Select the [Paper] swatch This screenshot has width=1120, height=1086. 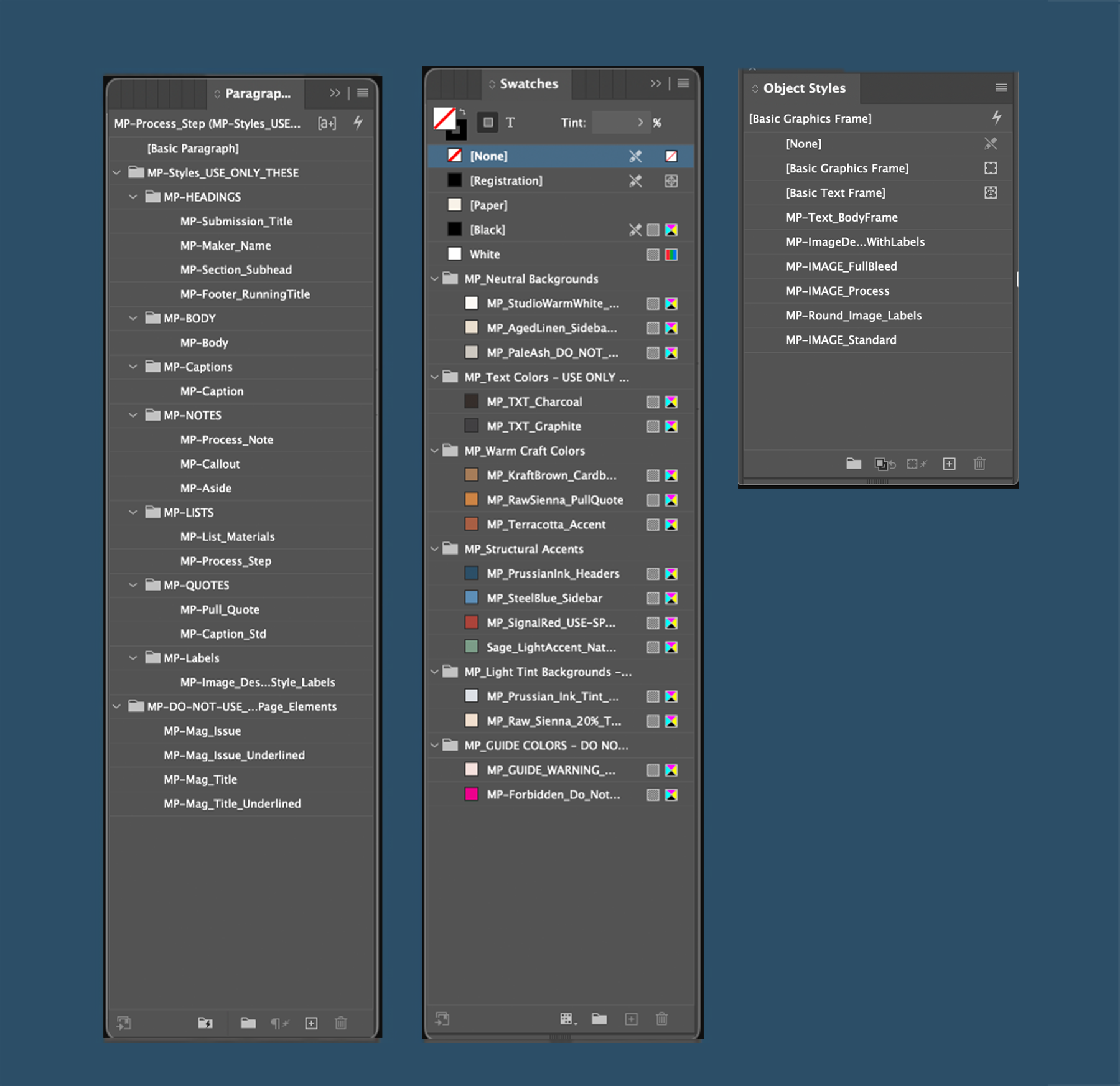[561, 205]
